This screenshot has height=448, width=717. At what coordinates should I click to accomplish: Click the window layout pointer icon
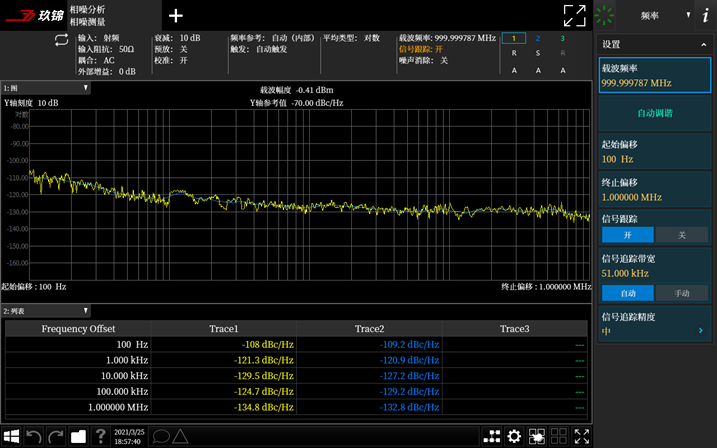coord(536,436)
